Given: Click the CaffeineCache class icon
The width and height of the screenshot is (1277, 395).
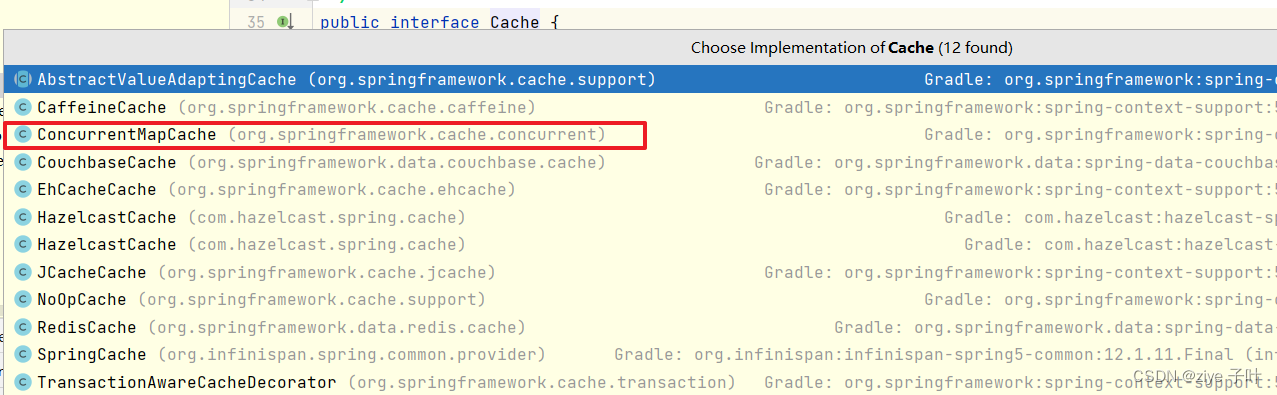Looking at the screenshot, I should [23, 107].
